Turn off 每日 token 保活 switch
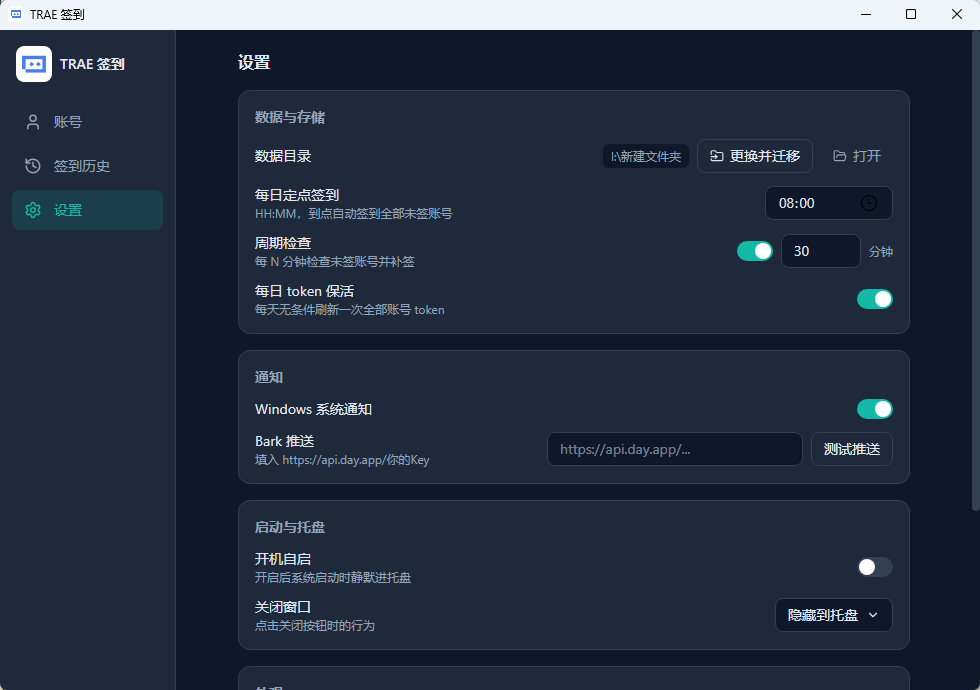980x690 pixels. coord(874,299)
